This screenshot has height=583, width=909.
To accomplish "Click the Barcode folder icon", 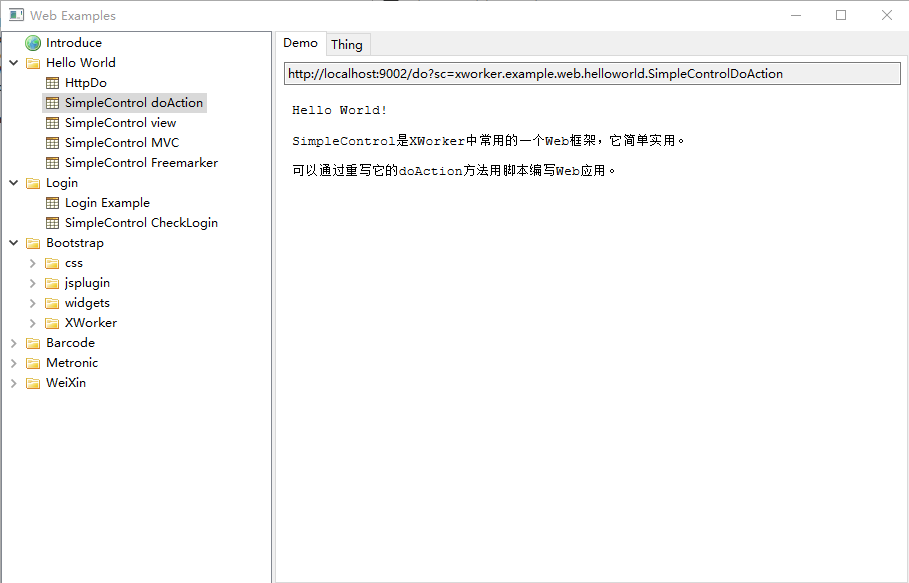I will pyautogui.click(x=33, y=343).
